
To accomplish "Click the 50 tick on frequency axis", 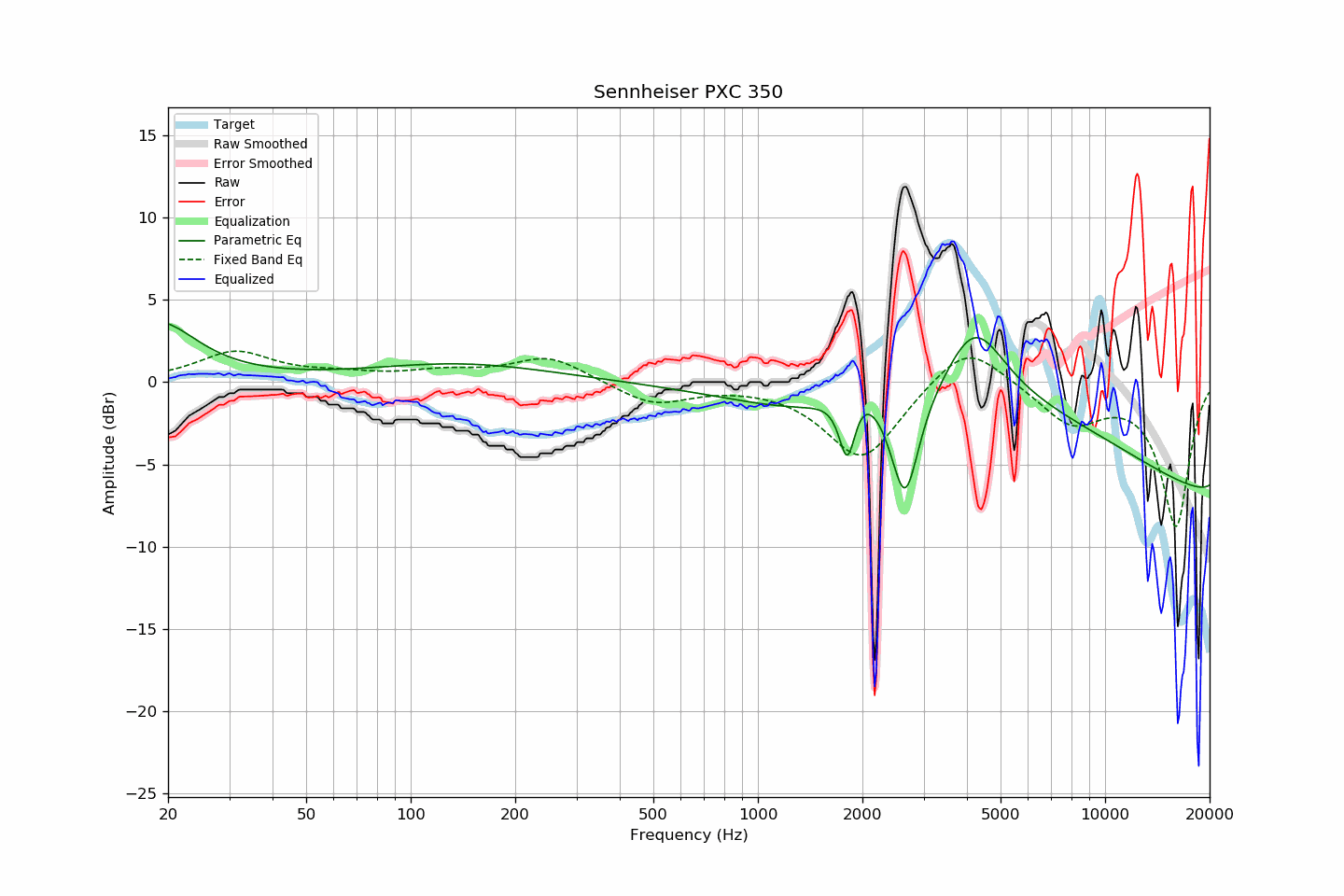I will tap(306, 814).
